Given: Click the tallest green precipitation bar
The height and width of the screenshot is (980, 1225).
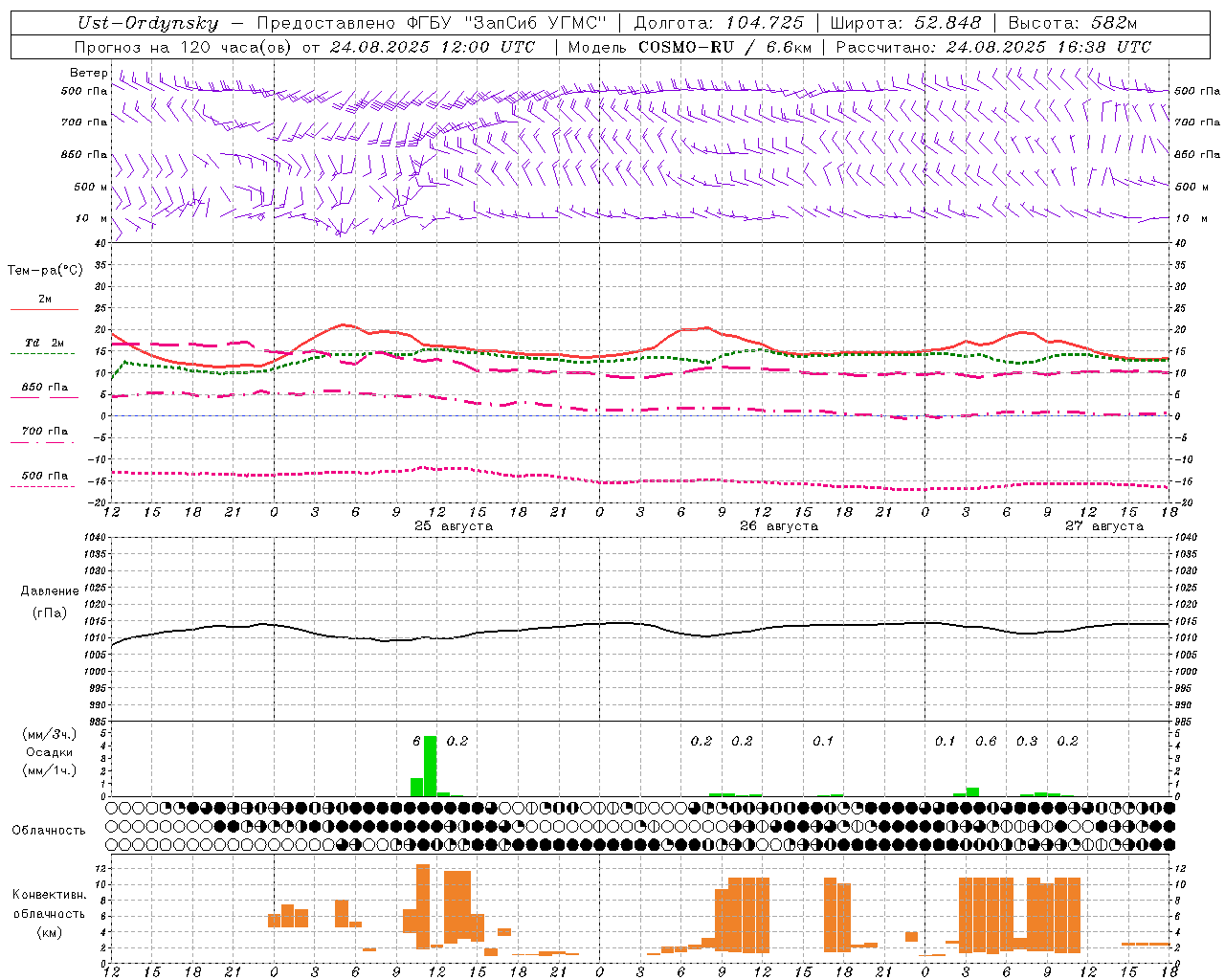Looking at the screenshot, I should click(430, 767).
